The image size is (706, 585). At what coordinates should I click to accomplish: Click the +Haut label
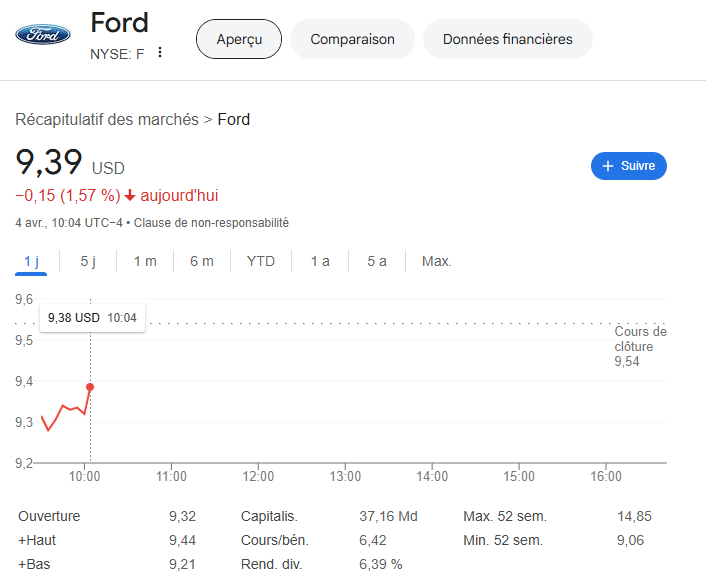[37, 540]
